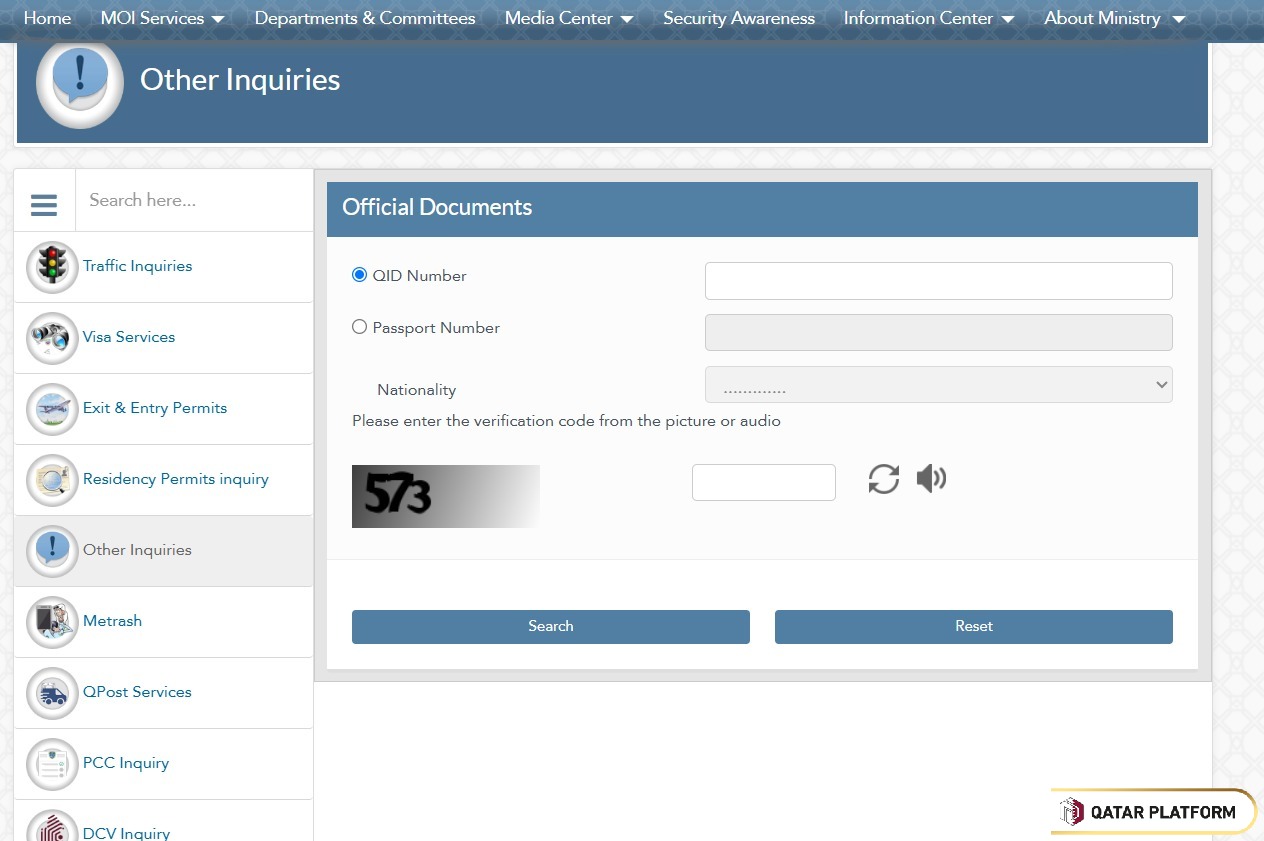Open the Security Awareness menu item
The height and width of the screenshot is (841, 1264).
(738, 17)
